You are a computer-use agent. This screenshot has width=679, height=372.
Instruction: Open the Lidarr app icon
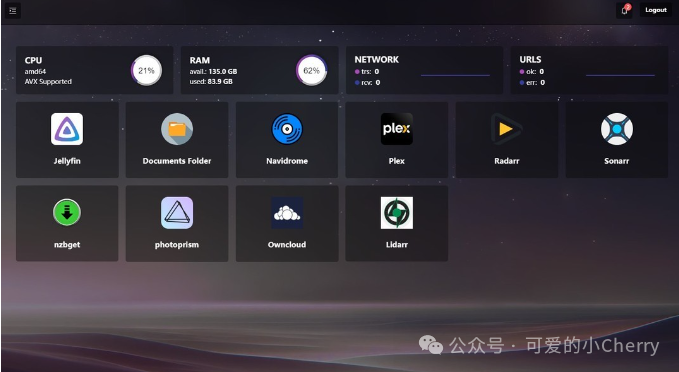397,213
